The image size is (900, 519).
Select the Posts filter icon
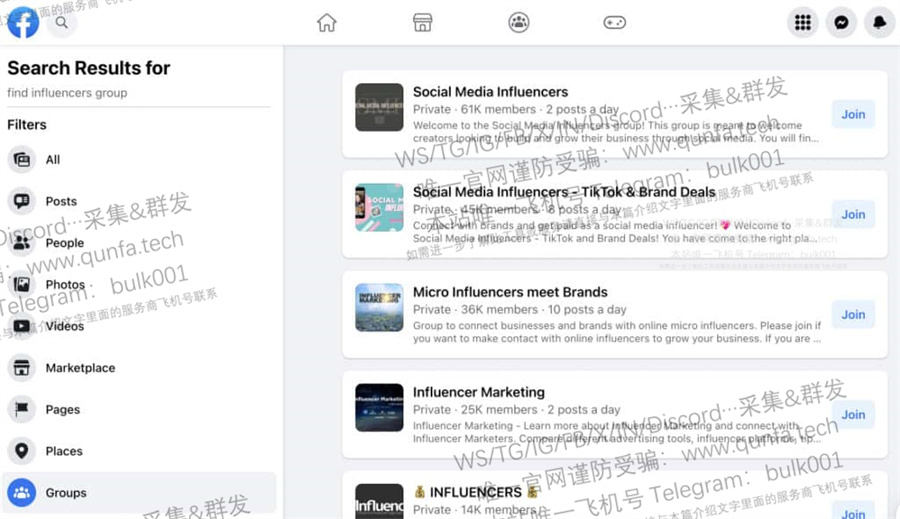pos(22,201)
